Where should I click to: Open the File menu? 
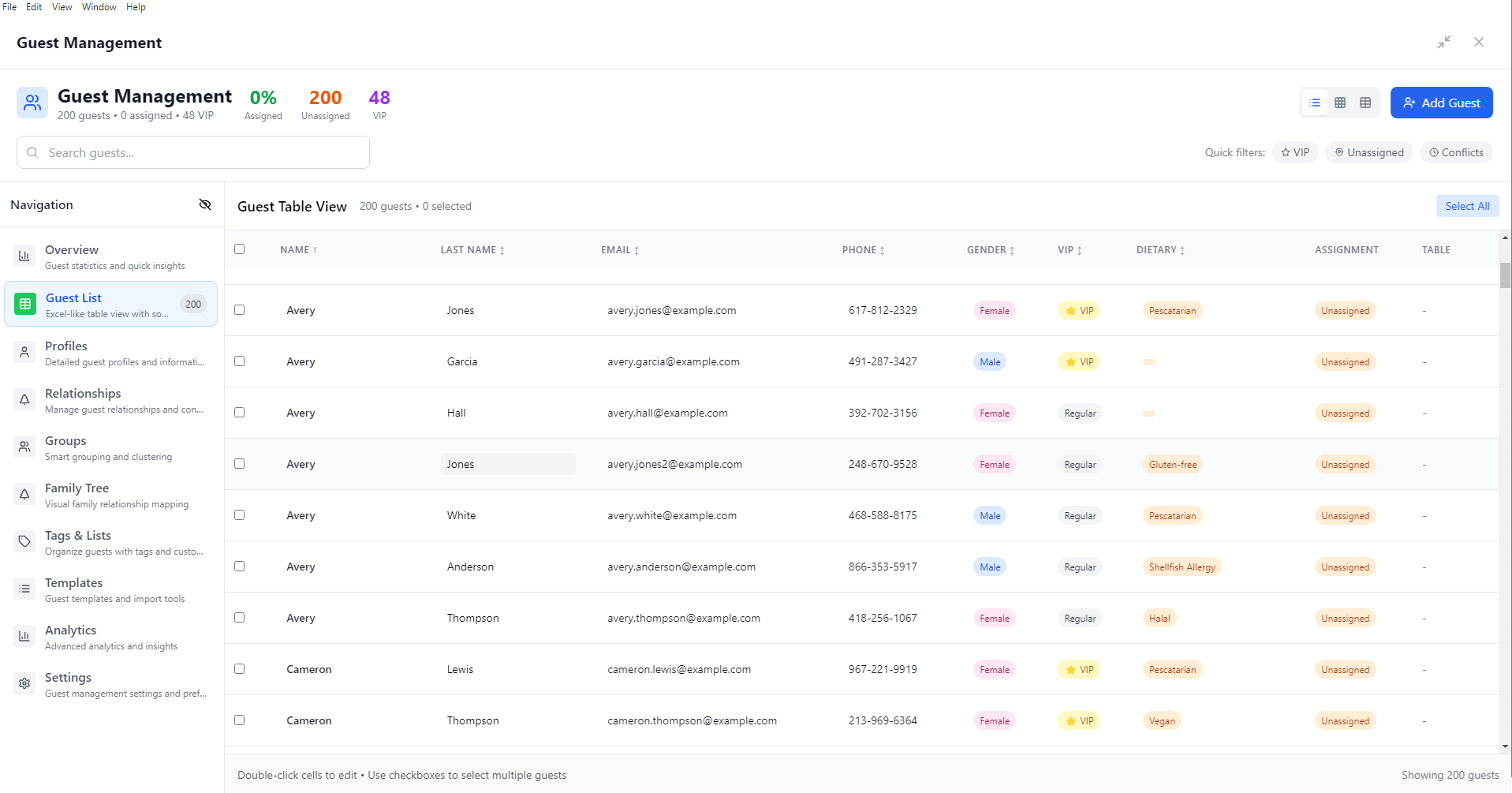click(9, 6)
